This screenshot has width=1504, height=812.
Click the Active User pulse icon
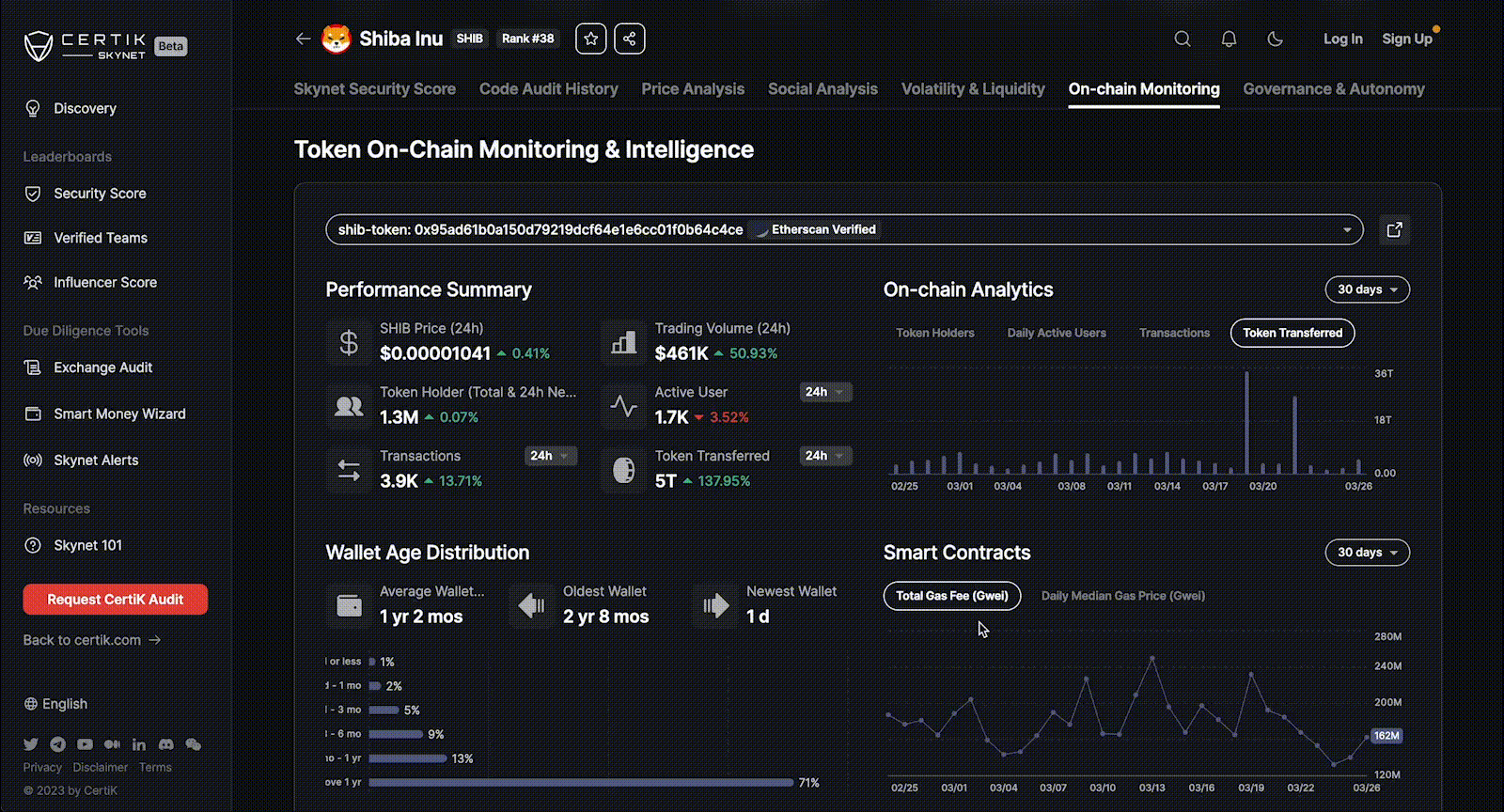(x=623, y=407)
